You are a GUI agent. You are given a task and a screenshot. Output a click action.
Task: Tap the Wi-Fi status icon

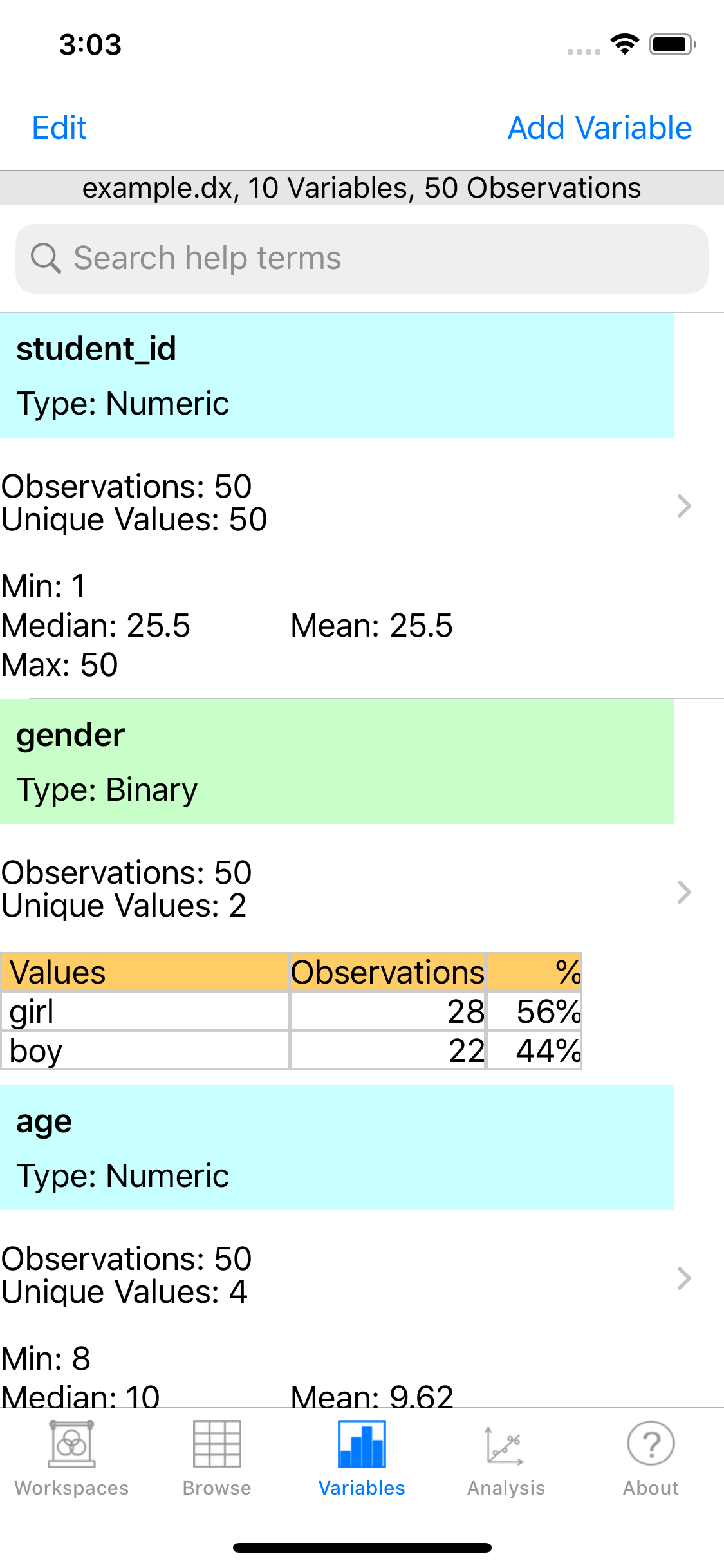[624, 44]
